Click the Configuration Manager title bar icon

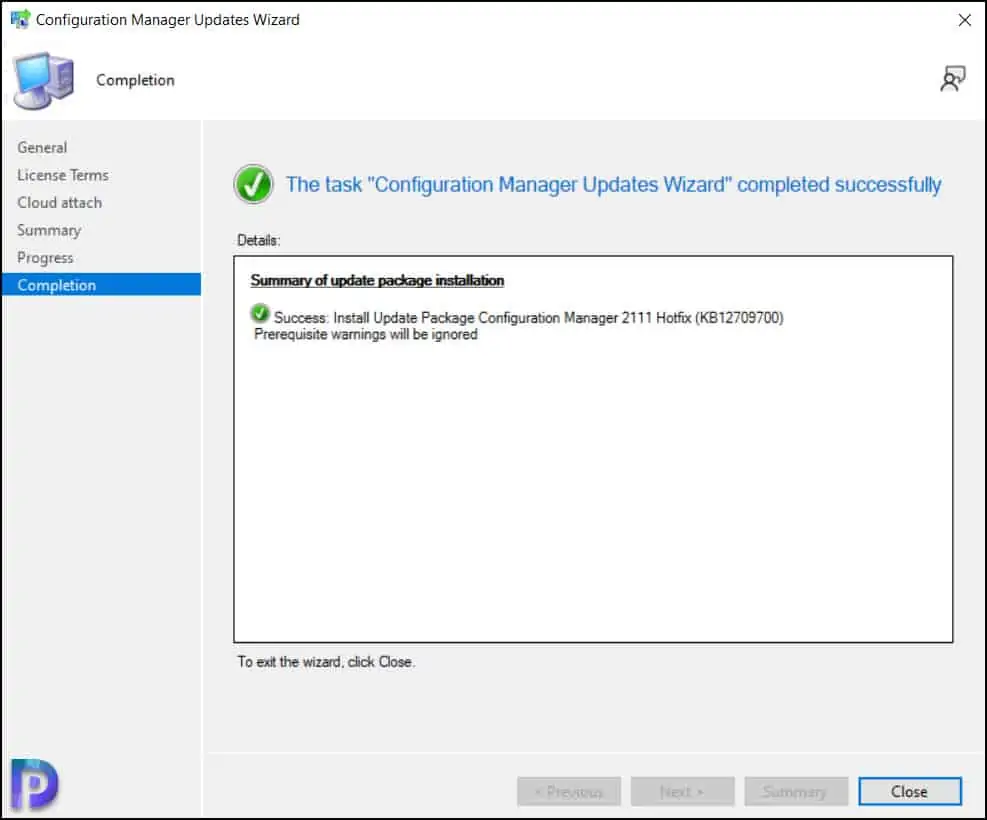20,20
